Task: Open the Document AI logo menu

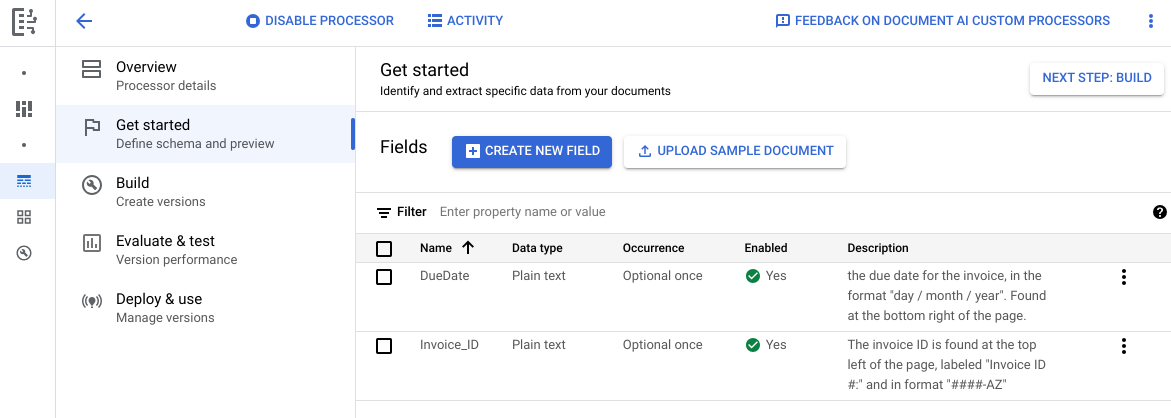Action: point(25,21)
